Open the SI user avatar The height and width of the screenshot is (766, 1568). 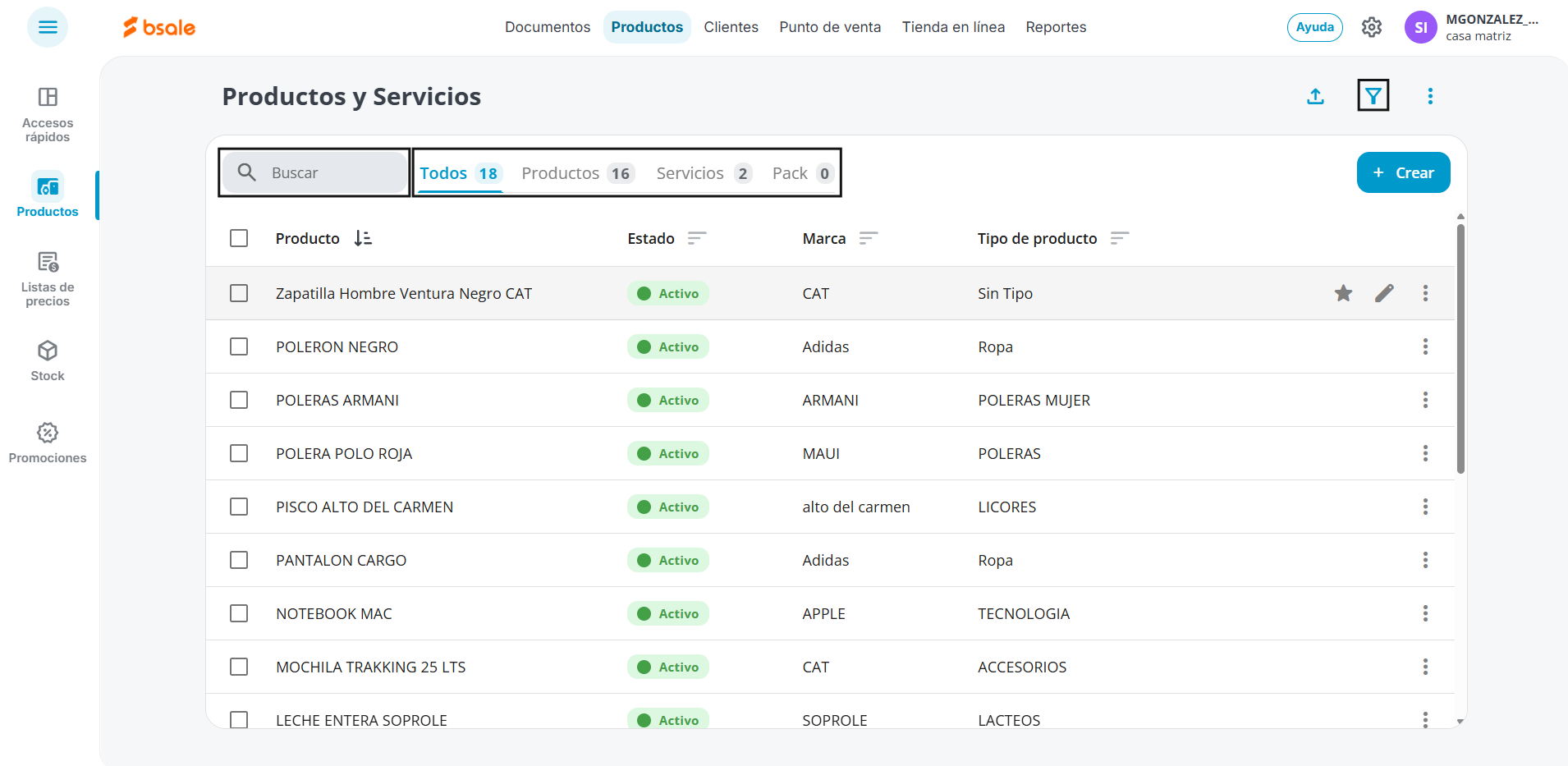pos(1420,27)
